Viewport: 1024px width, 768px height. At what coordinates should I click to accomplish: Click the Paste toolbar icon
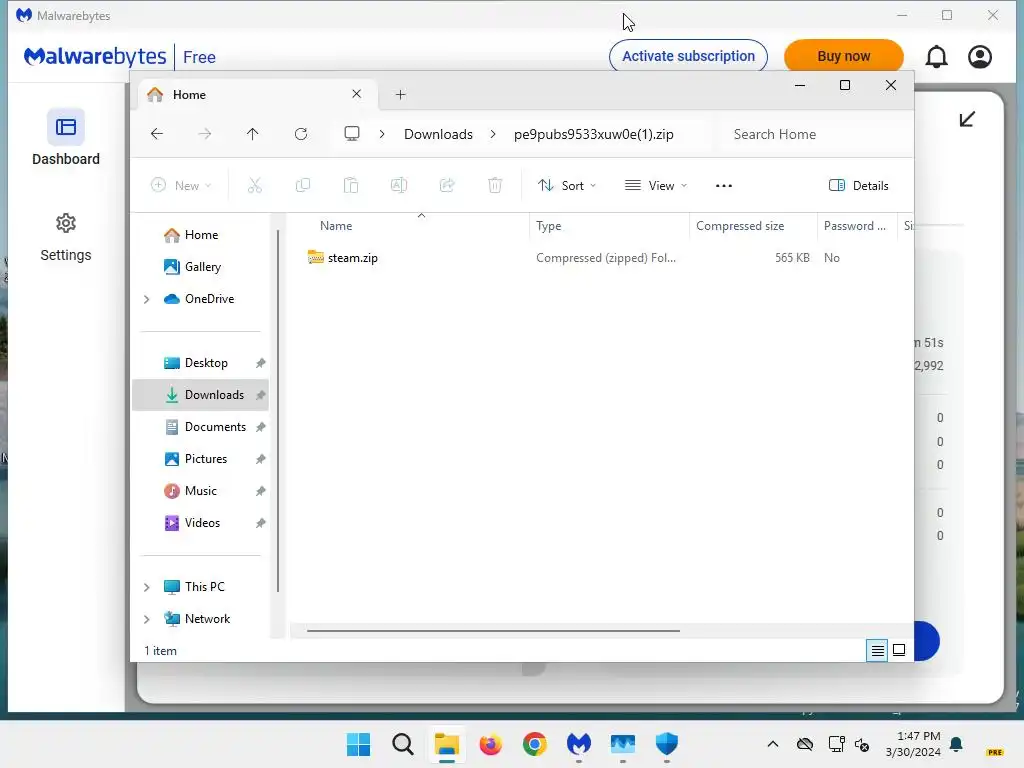click(351, 185)
